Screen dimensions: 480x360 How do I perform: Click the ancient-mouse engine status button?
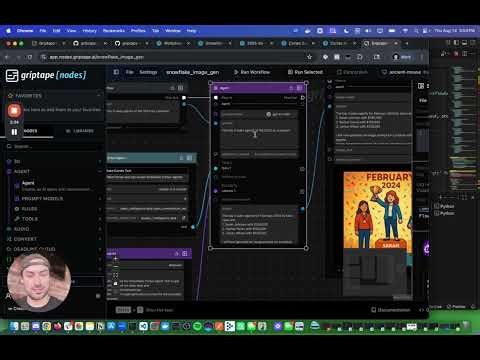(405, 72)
